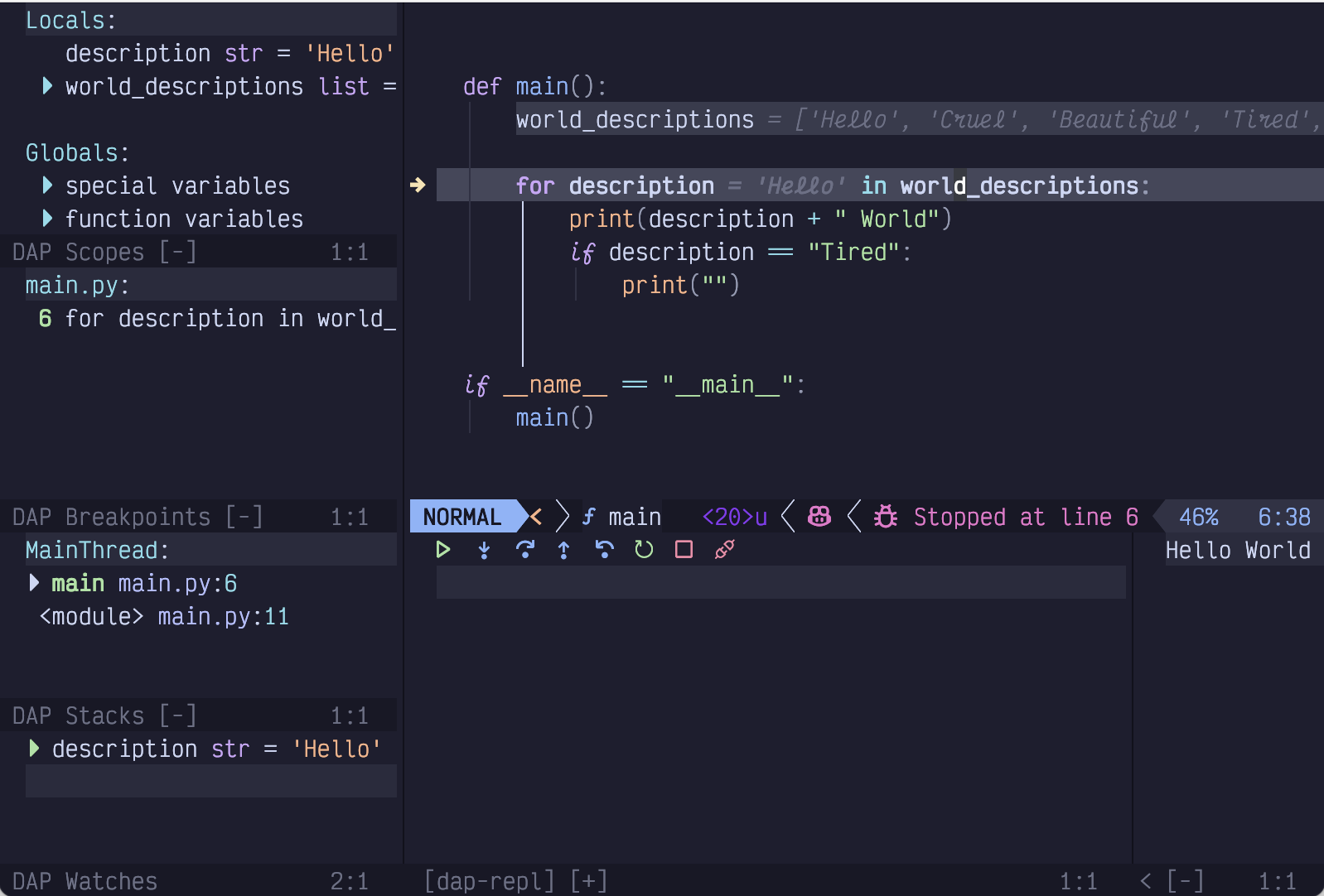The image size is (1324, 896).
Task: Click the 46% scroll position indicator
Action: [x=1198, y=517]
